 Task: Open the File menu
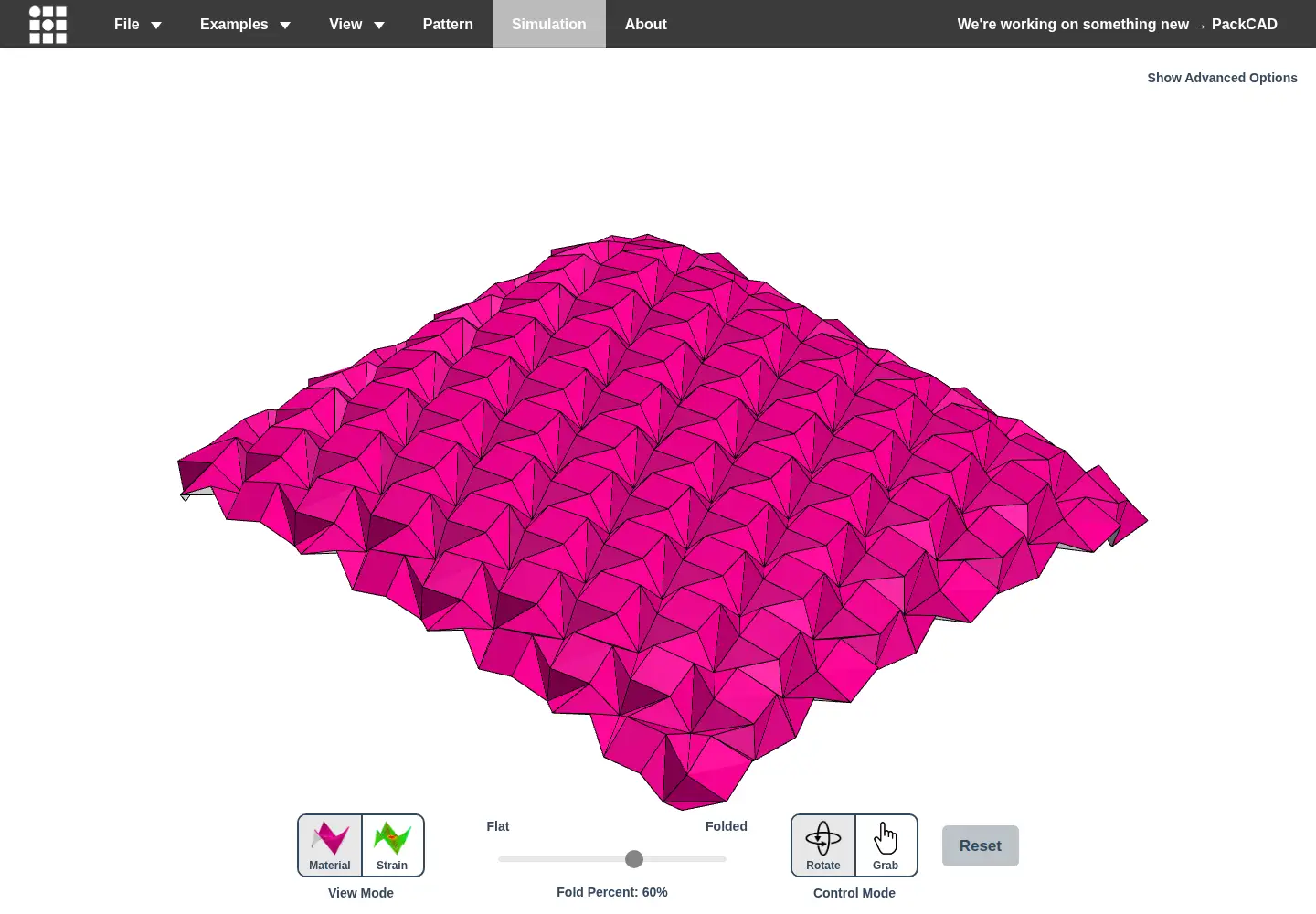[138, 25]
